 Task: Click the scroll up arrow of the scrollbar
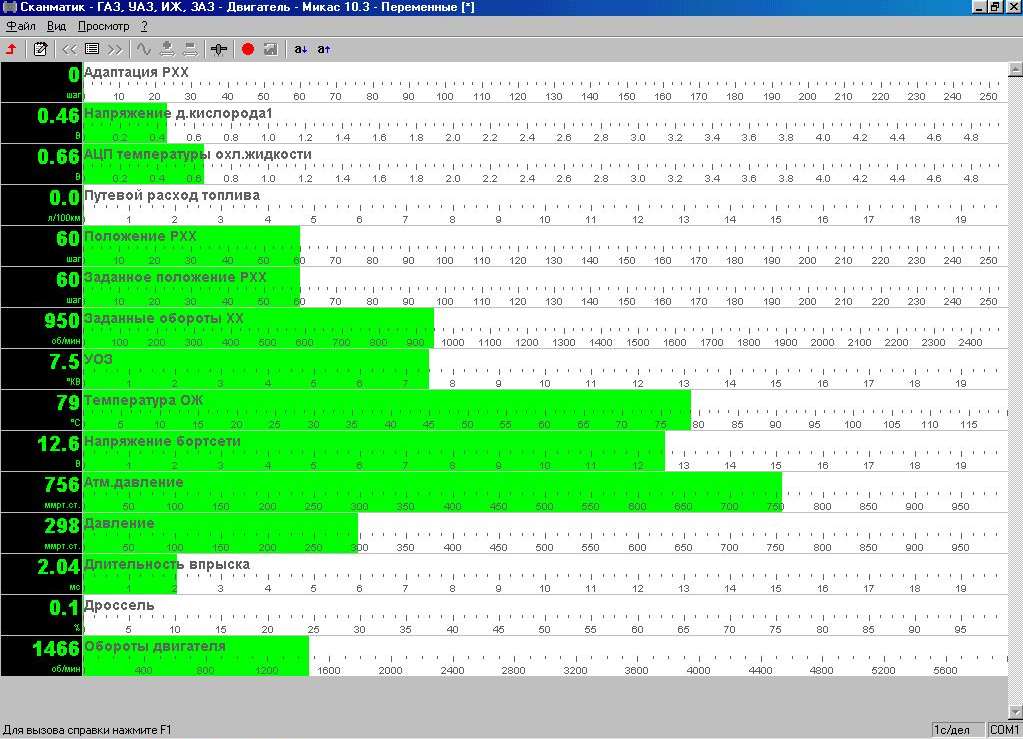1015,70
